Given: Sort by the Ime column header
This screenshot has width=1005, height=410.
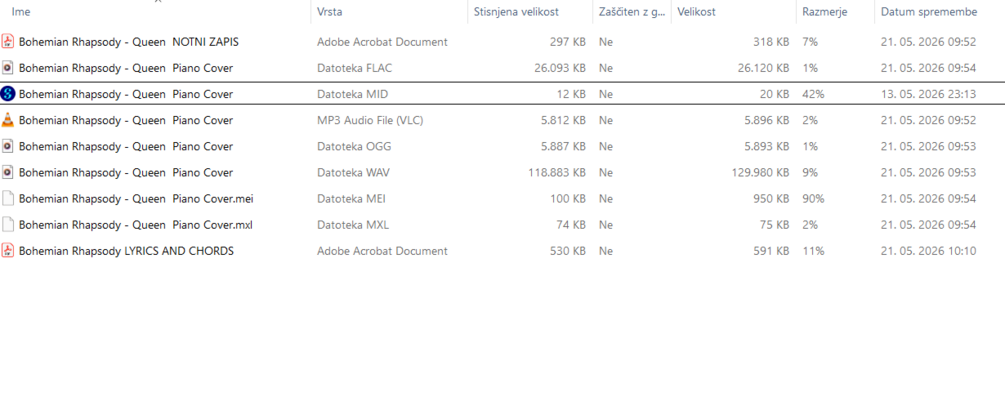Looking at the screenshot, I should click(21, 12).
